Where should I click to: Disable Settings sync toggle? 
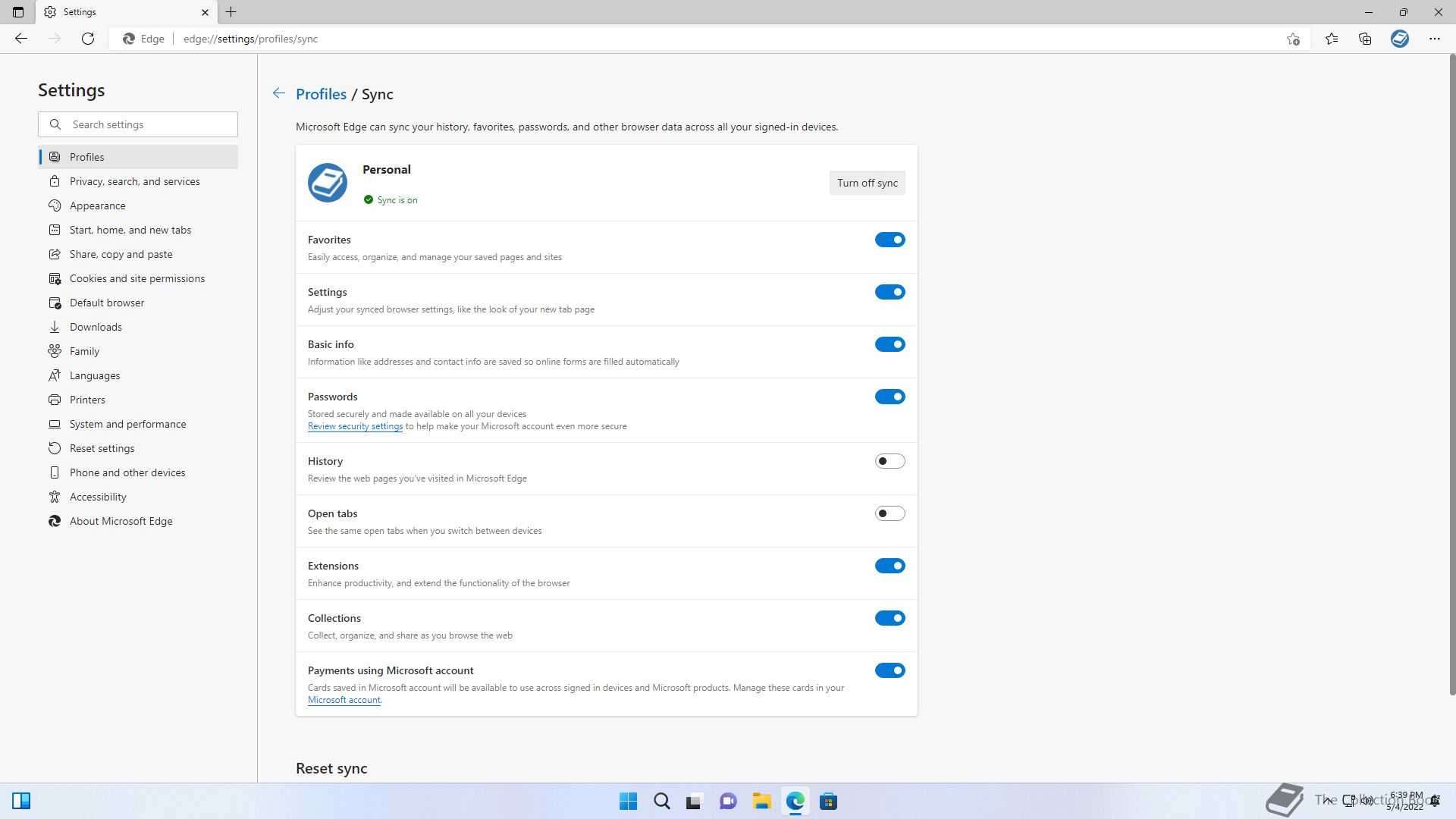pyautogui.click(x=890, y=292)
